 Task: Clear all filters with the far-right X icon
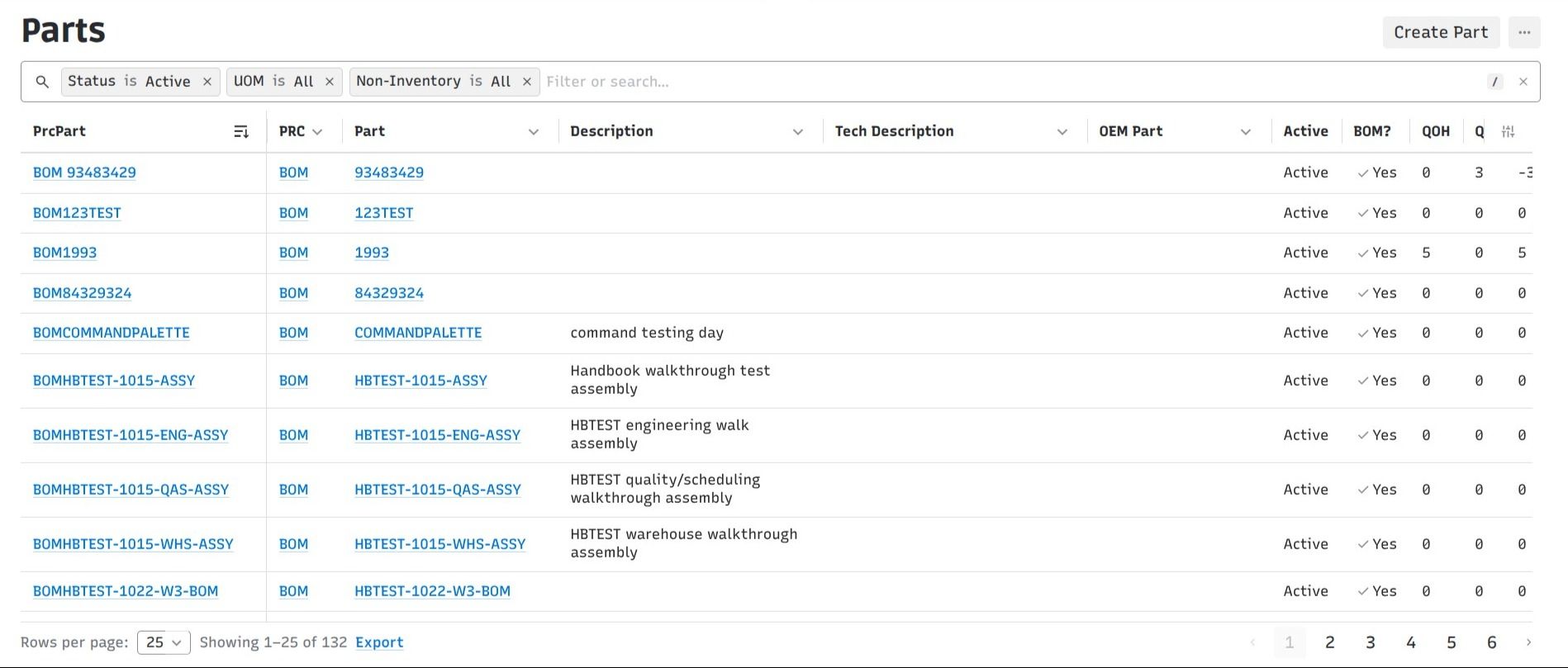pyautogui.click(x=1523, y=82)
